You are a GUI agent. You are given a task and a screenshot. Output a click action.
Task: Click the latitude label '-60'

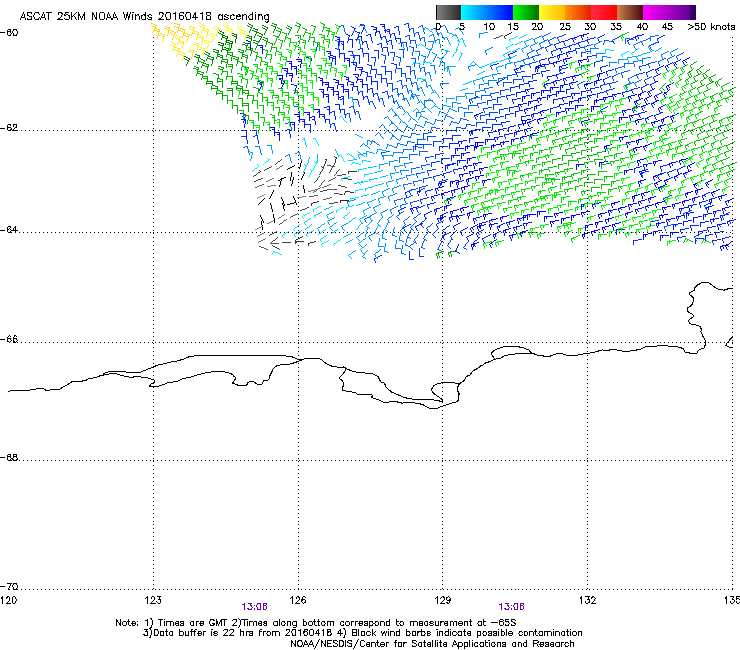9,33
